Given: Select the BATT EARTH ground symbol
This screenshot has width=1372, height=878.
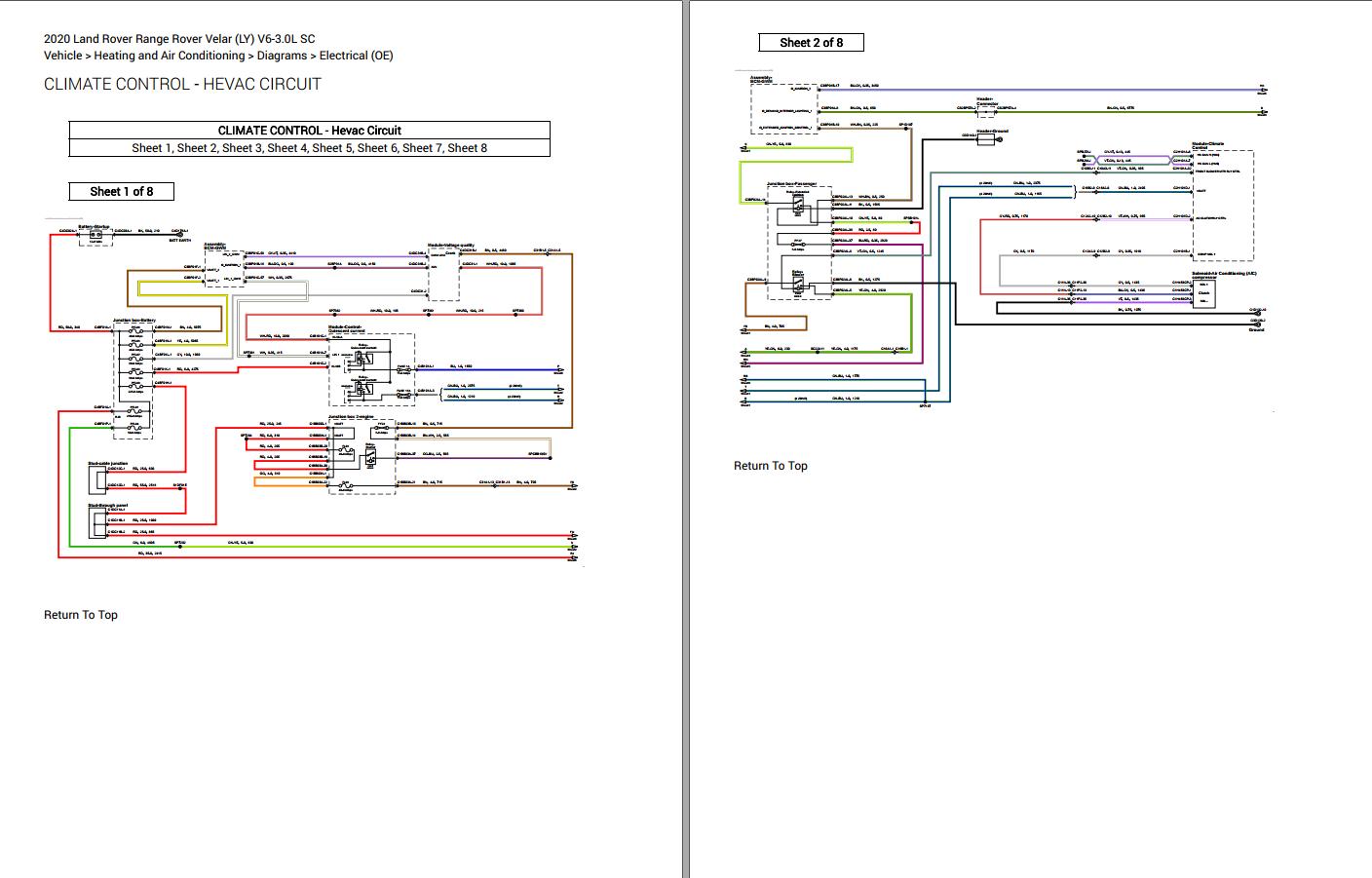Looking at the screenshot, I should click(x=179, y=237).
